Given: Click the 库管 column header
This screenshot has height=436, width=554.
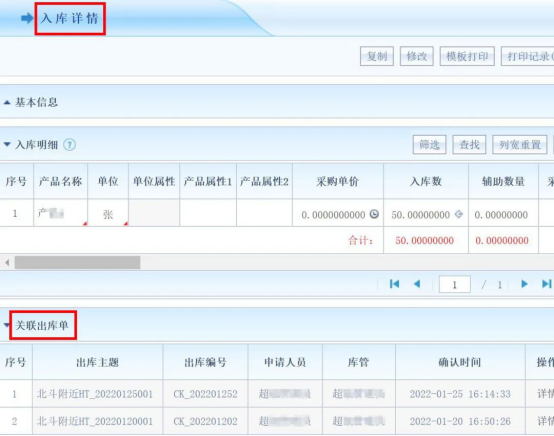Looking at the screenshot, I should tap(359, 362).
